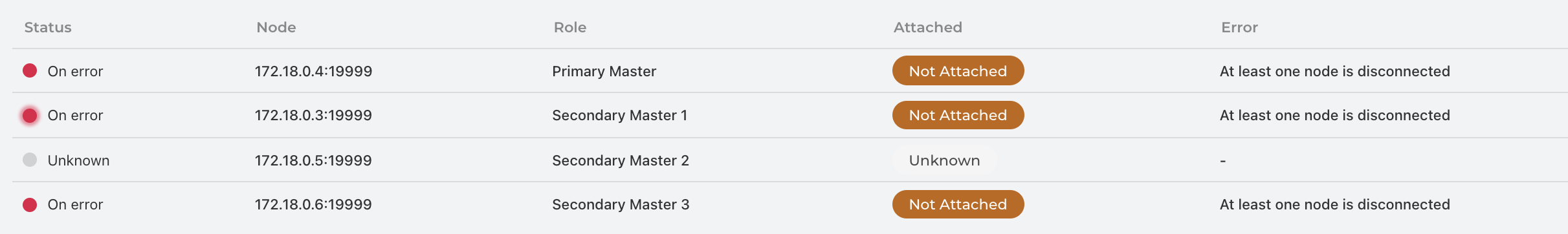This screenshot has height=234, width=1568.
Task: Sort by the Attached column header
Action: pyautogui.click(x=928, y=27)
